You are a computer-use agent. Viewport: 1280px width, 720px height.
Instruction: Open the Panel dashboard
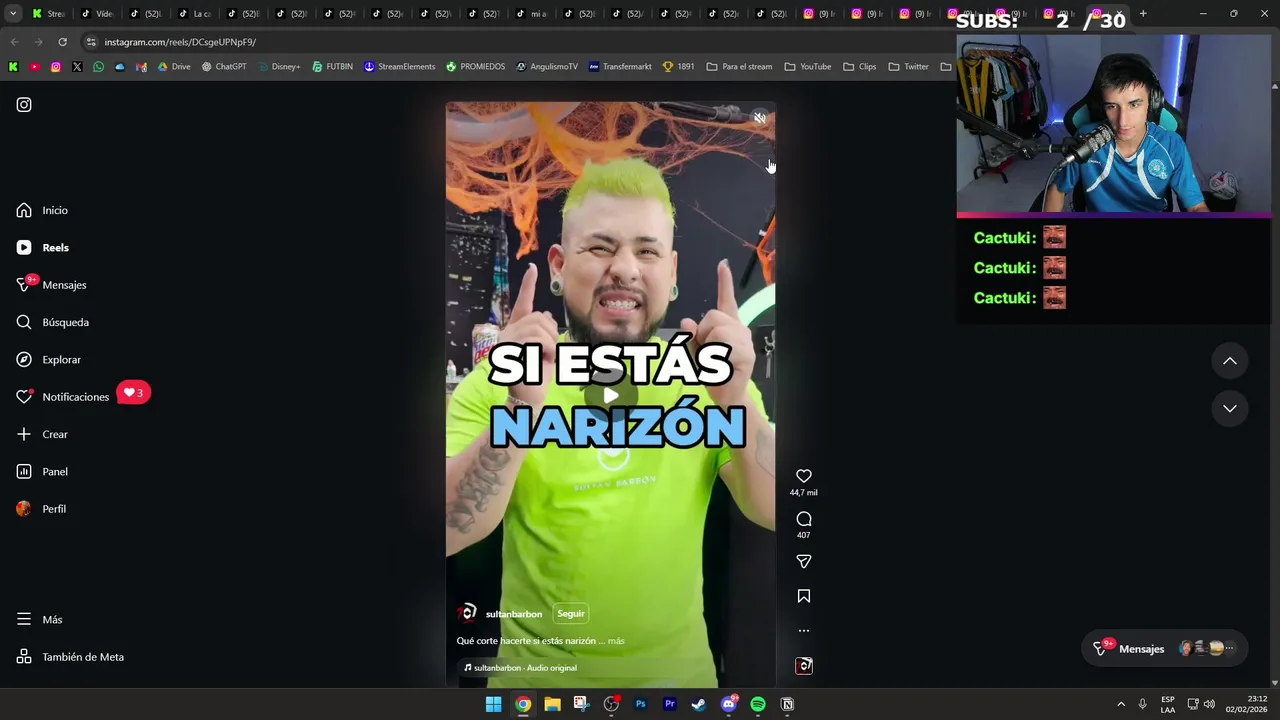click(x=42, y=471)
